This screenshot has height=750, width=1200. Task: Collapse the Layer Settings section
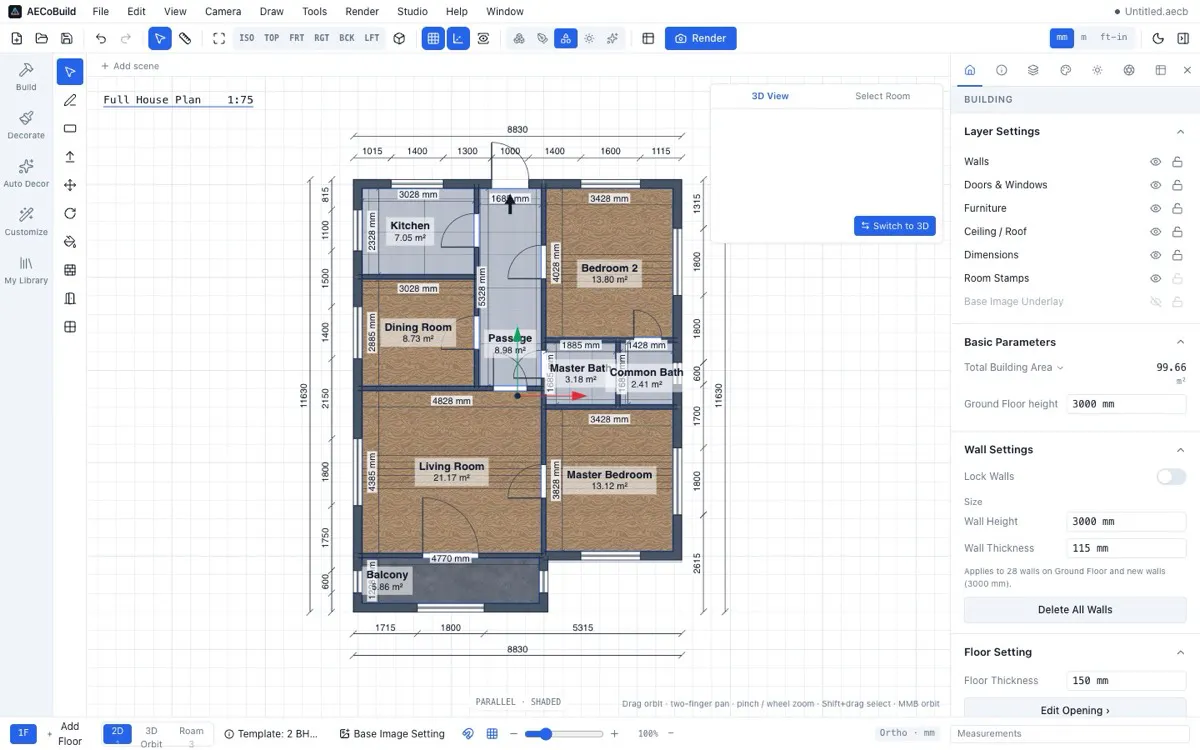(1180, 132)
